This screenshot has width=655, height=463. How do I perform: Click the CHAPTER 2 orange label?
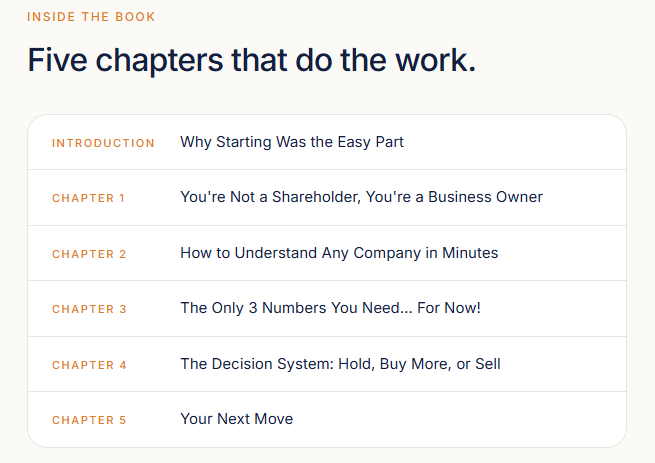pyautogui.click(x=89, y=254)
